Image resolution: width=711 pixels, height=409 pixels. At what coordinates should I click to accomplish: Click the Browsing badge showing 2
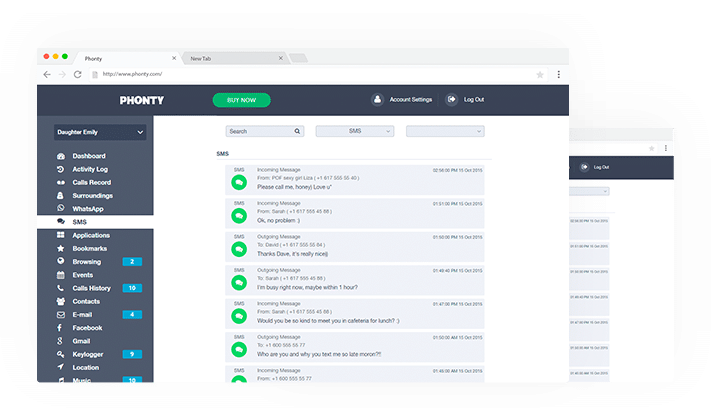point(132,262)
